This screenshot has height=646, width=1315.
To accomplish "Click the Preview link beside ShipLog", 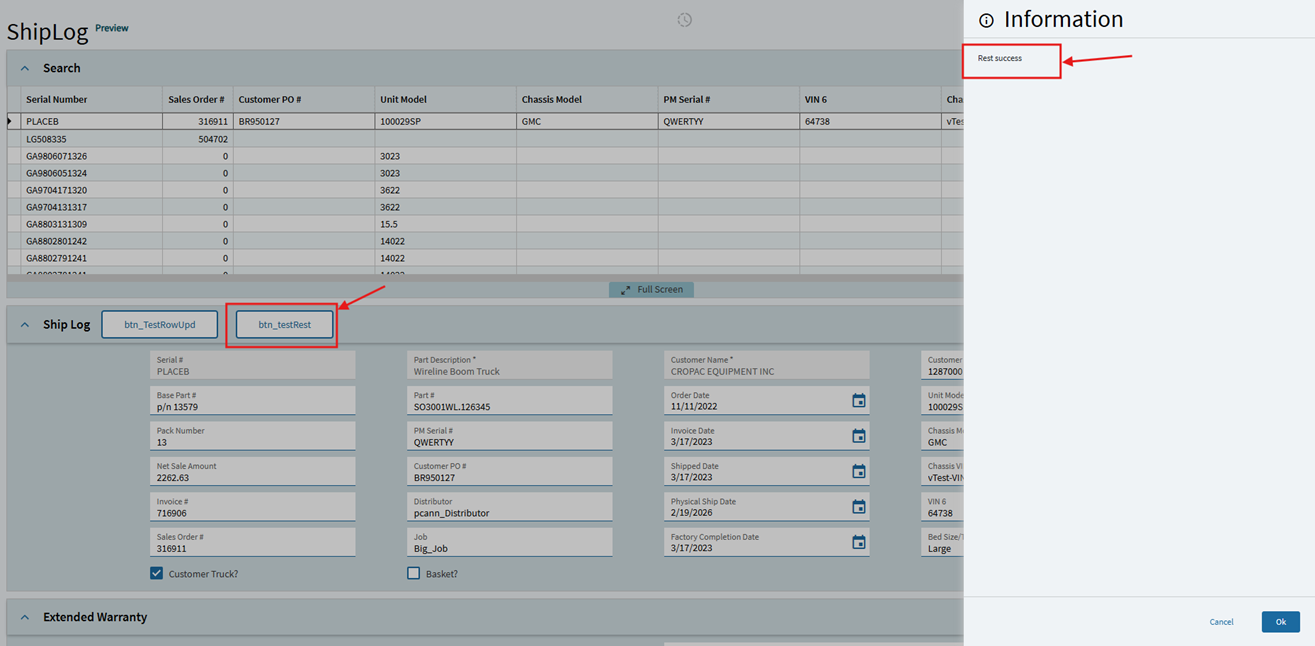I will coord(112,28).
